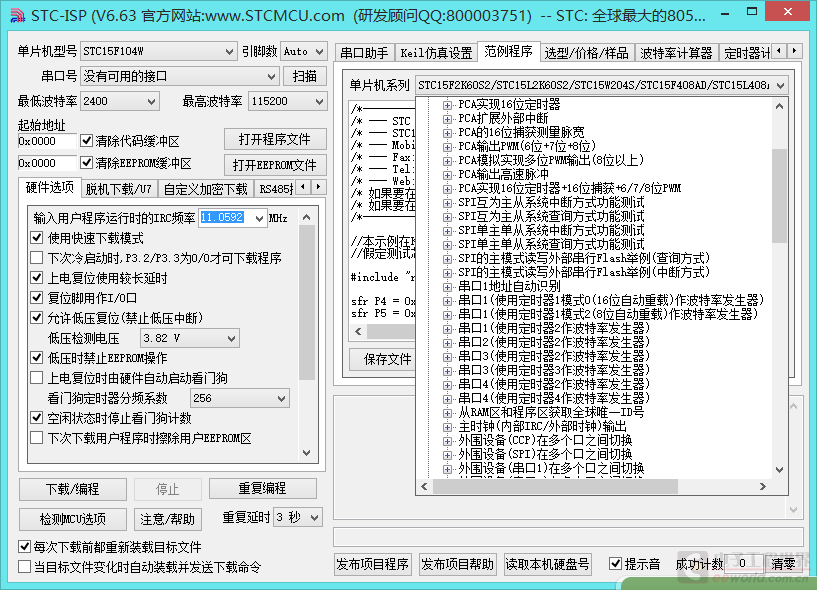This screenshot has height=590, width=817.
Task: Click example tree horizontal scroll right arrow
Action: 763,486
